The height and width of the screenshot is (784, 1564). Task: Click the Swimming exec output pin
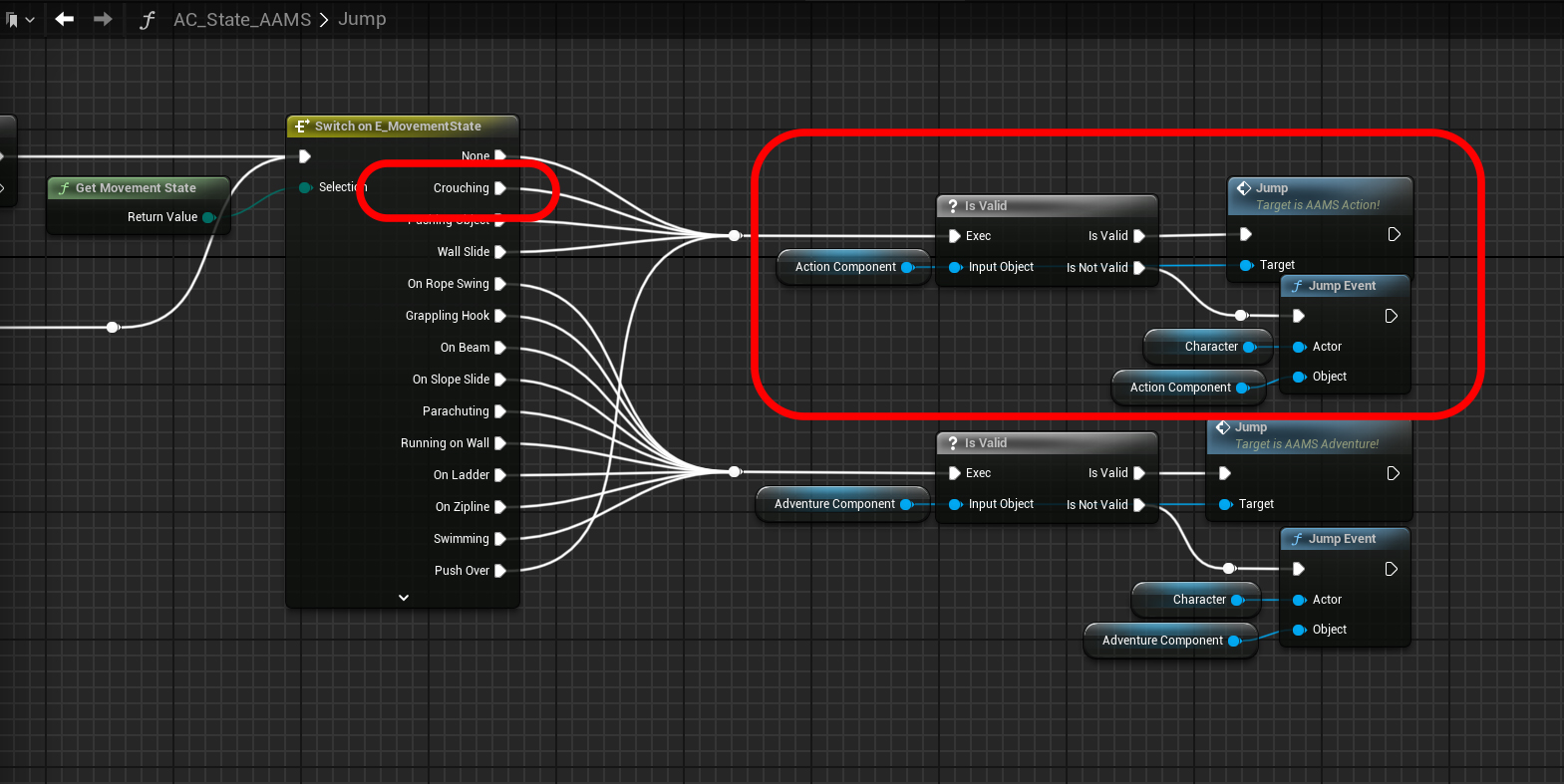coord(500,539)
